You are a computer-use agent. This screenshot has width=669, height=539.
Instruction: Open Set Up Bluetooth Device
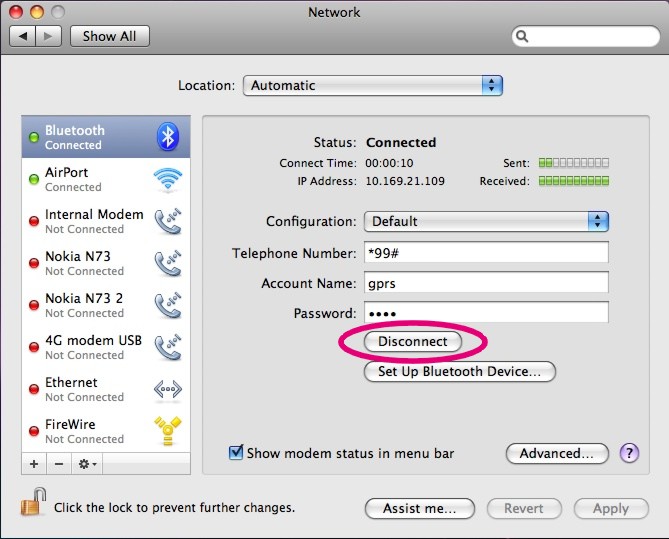tap(460, 371)
